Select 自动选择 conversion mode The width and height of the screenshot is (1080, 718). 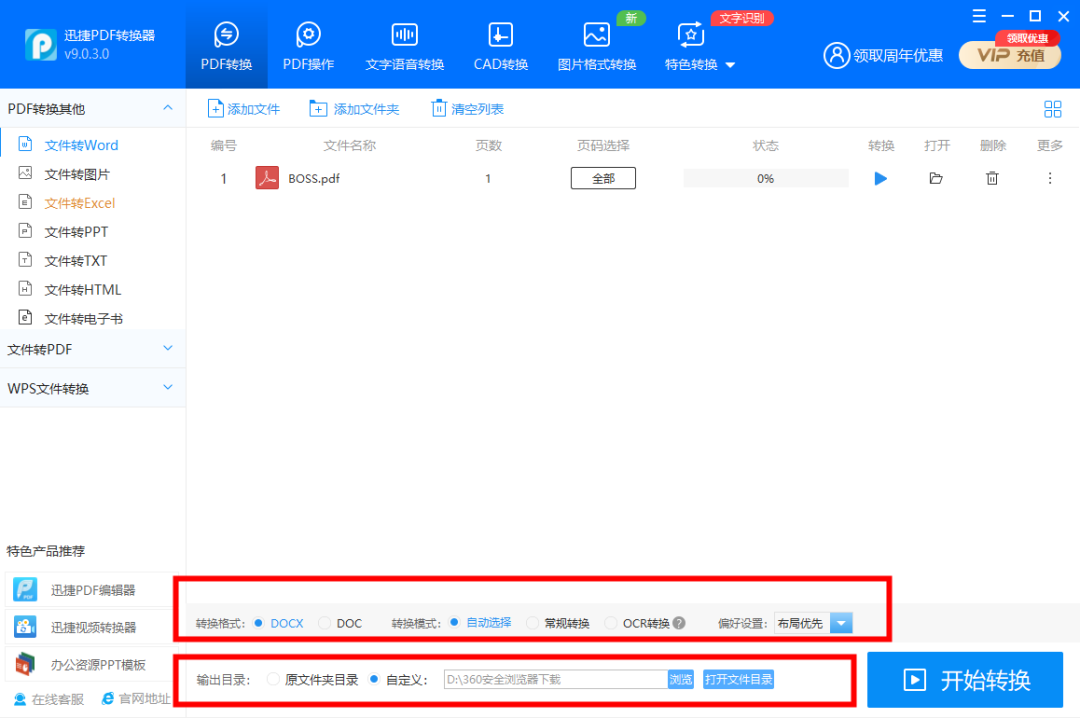(x=454, y=622)
